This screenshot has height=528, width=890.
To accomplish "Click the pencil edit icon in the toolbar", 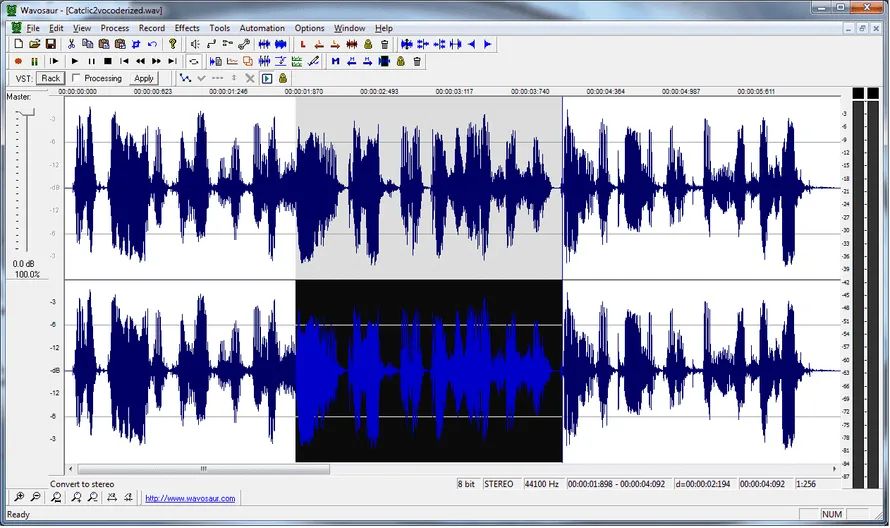I will point(313,61).
